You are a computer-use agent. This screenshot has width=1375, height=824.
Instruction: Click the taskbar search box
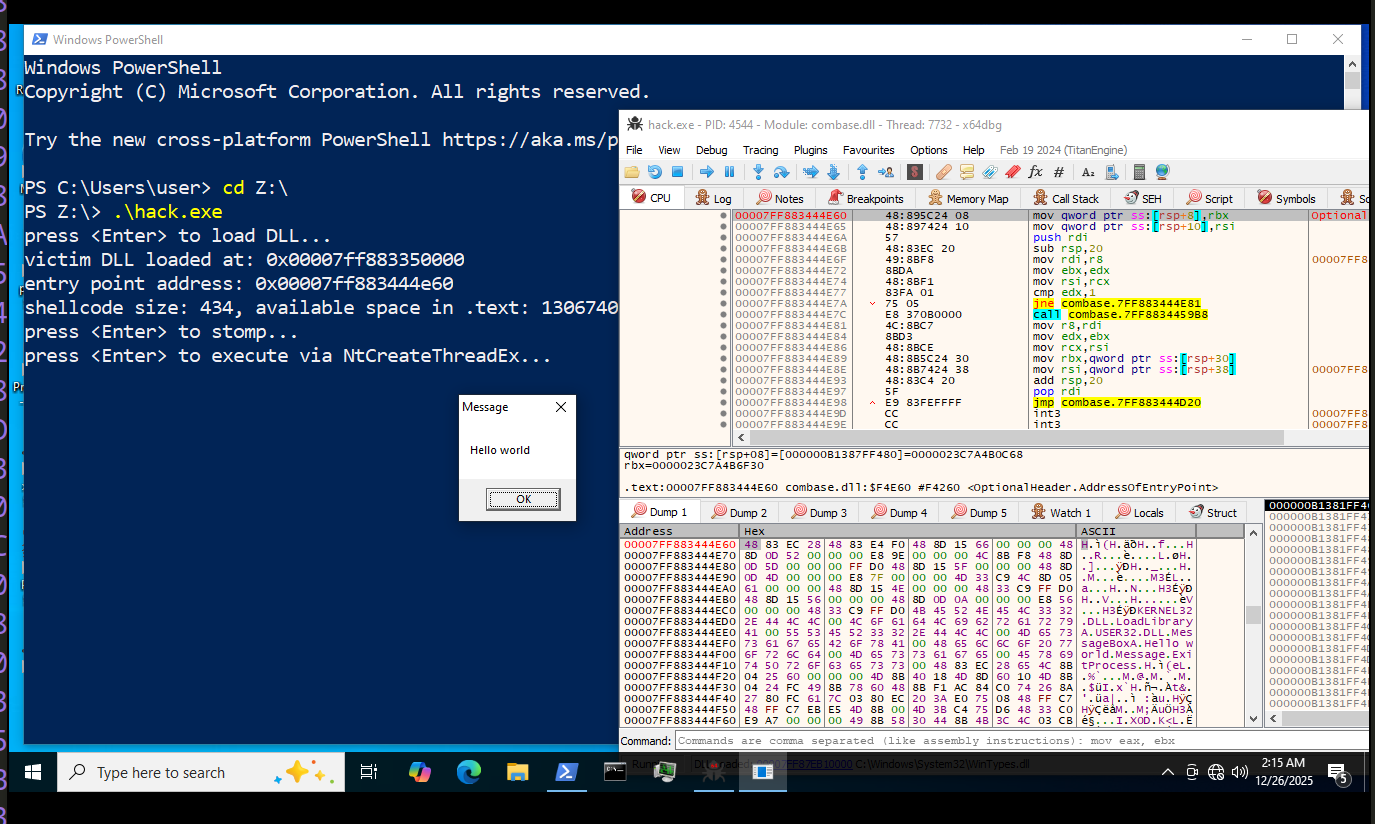point(199,772)
